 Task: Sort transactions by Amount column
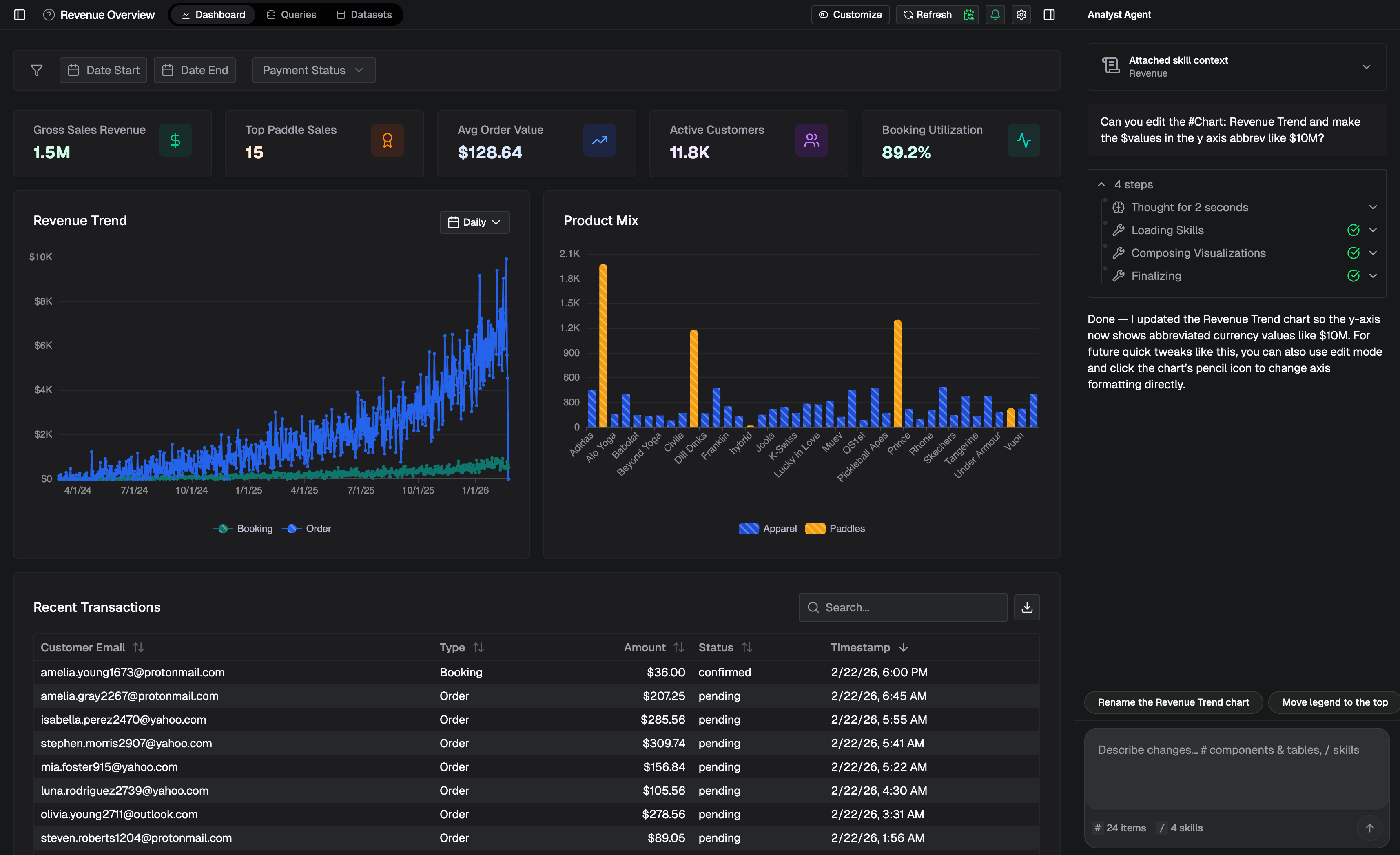pos(678,647)
